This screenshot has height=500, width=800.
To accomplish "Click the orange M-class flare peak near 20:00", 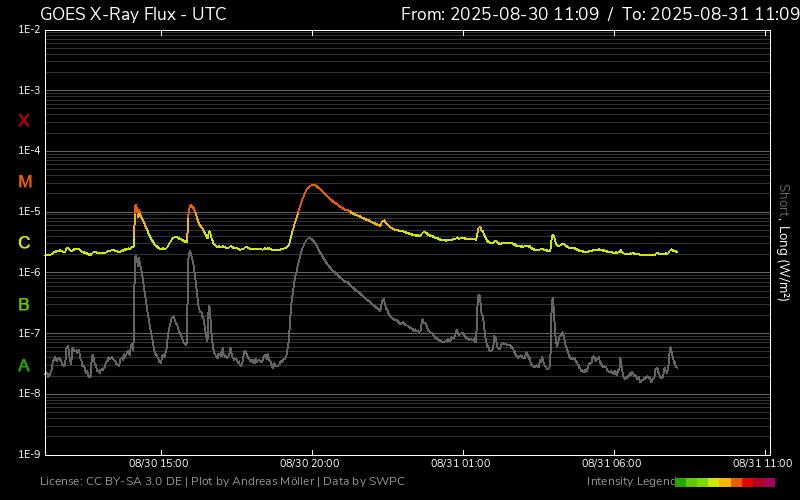I will [313, 185].
